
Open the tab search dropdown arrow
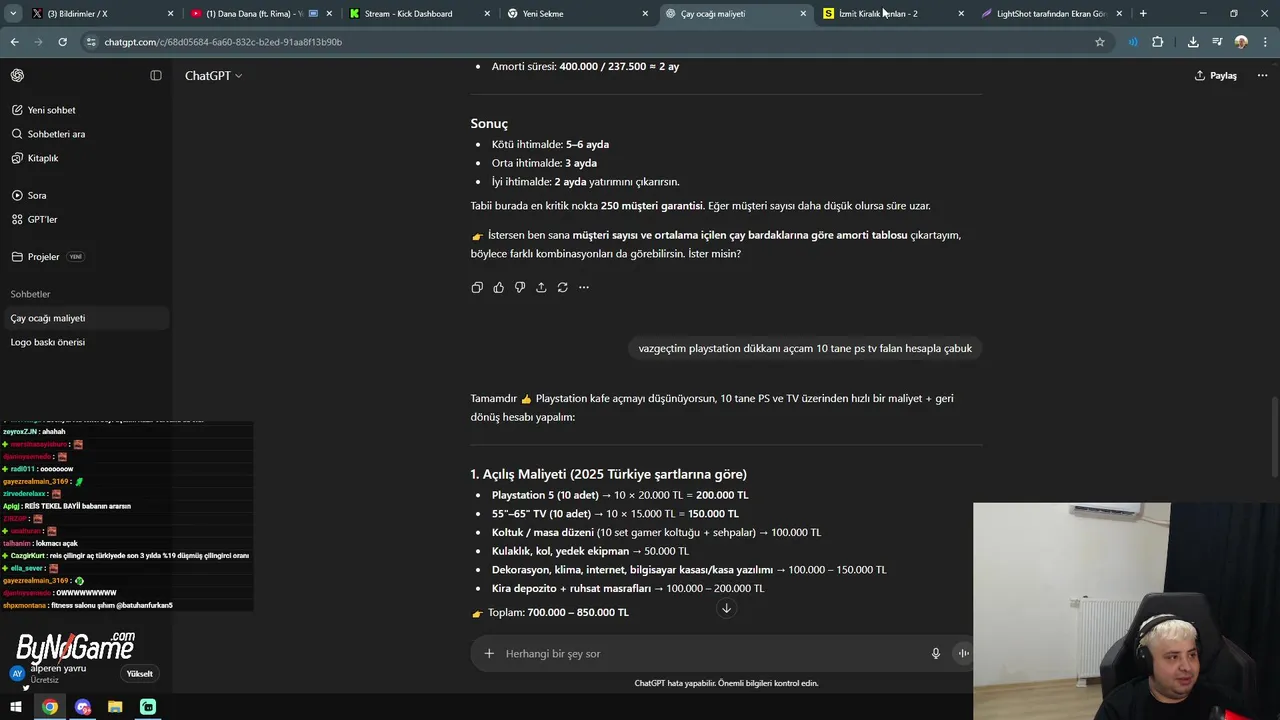(x=12, y=14)
